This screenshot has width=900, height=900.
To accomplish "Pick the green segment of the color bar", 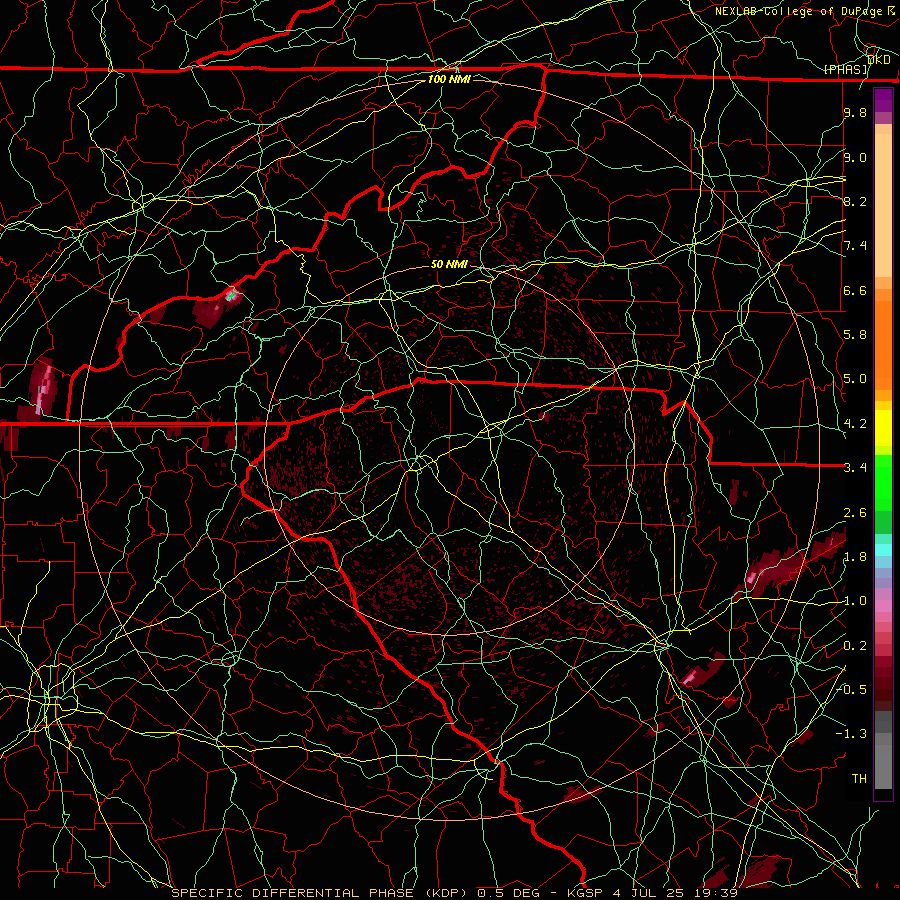I will click(883, 482).
